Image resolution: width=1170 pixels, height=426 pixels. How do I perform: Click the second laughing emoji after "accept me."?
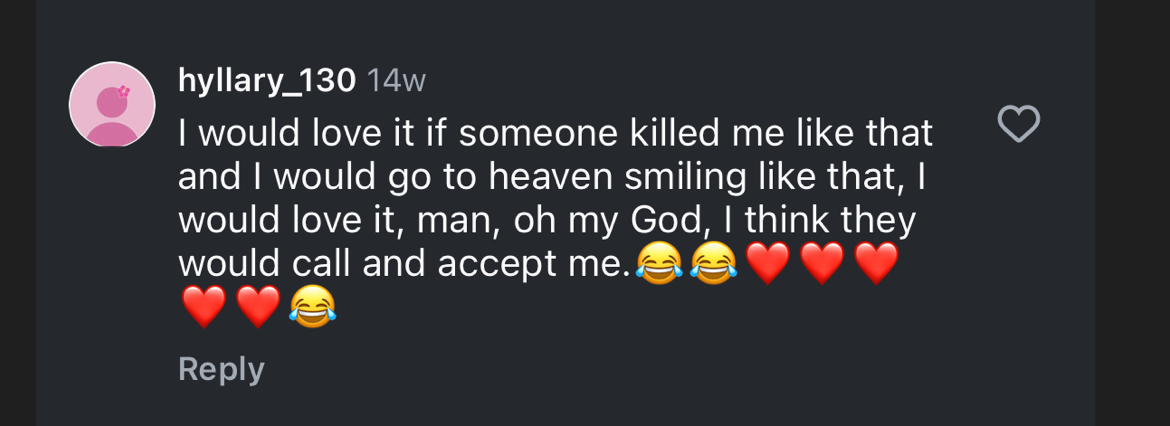coord(713,264)
